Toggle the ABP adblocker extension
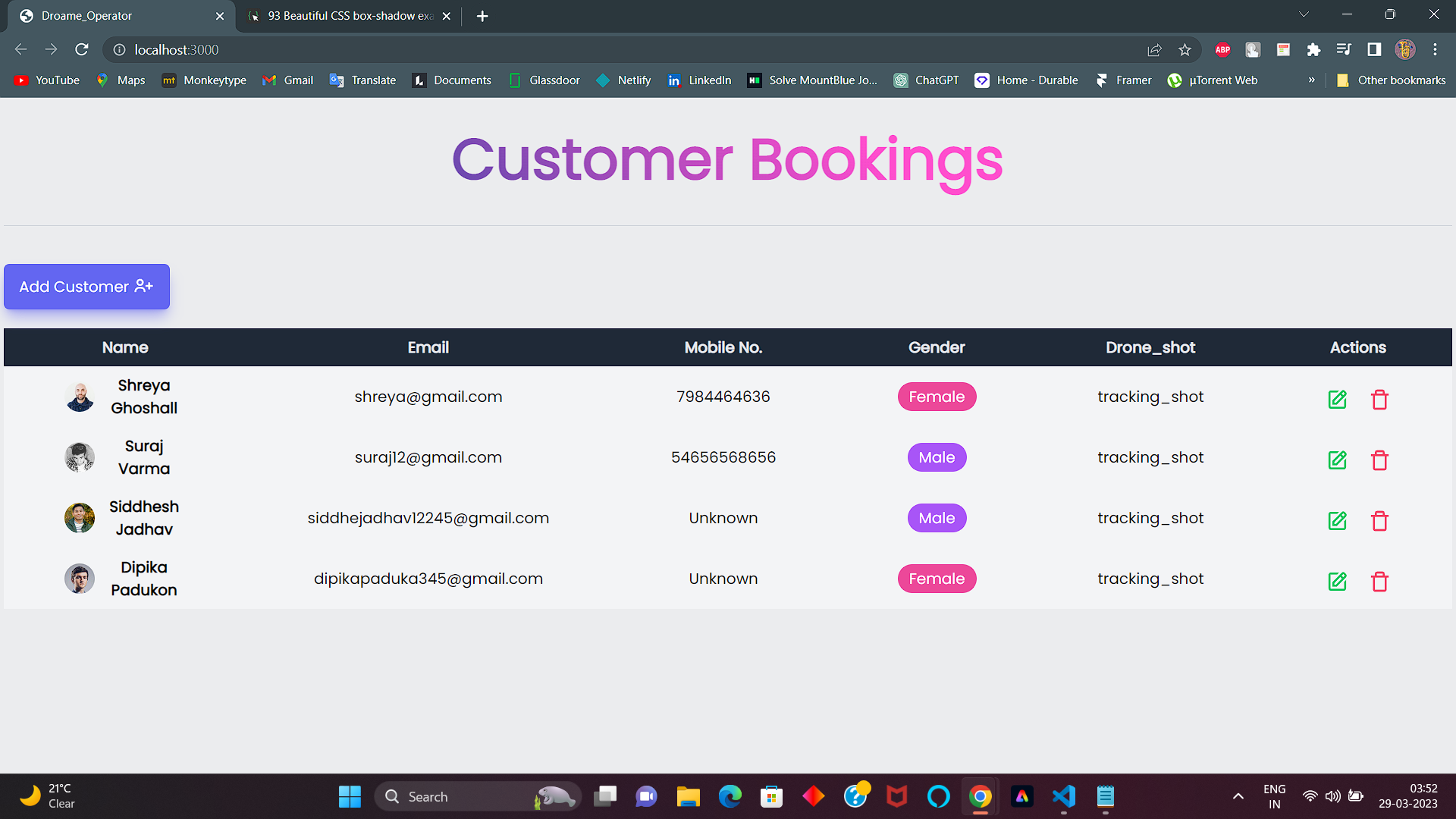 [1222, 49]
